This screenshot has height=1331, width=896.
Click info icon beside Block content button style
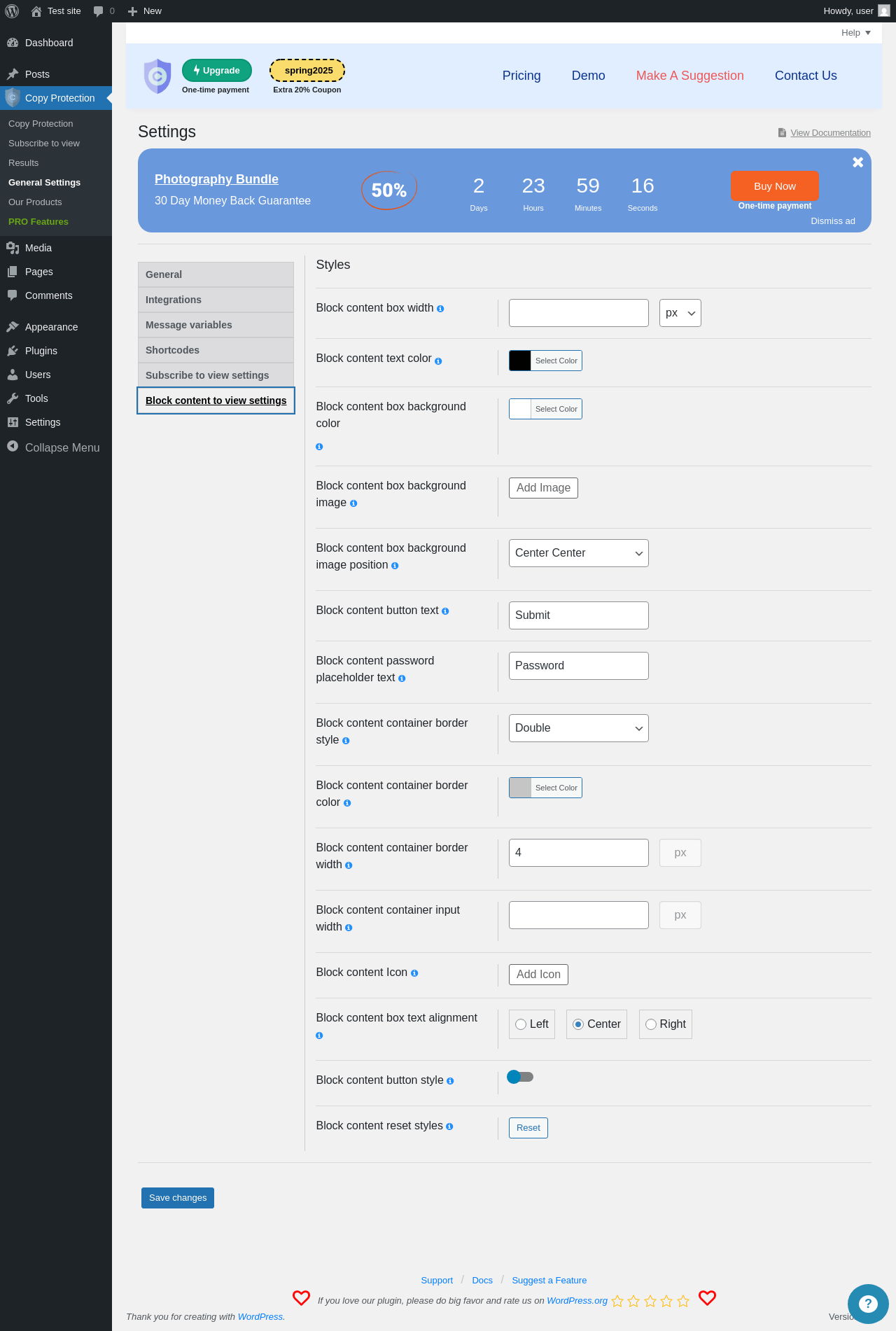450,1081
